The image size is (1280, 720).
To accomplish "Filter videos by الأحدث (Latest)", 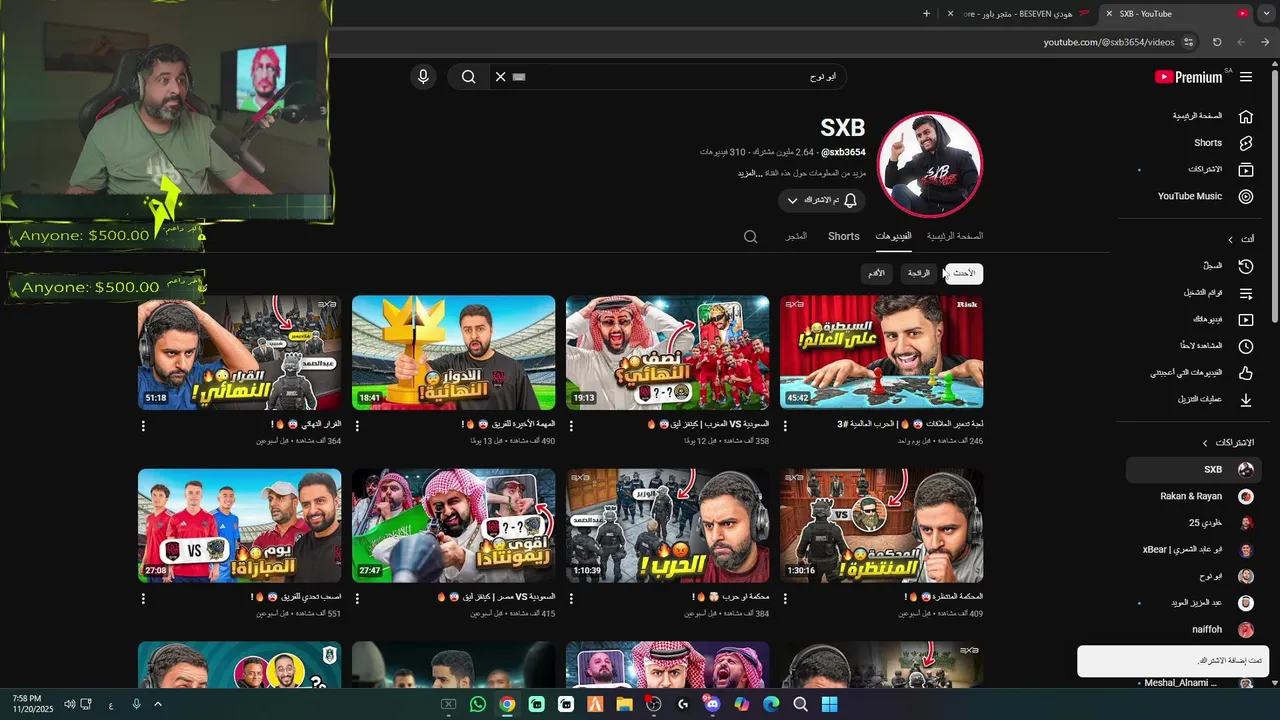I will tap(964, 273).
